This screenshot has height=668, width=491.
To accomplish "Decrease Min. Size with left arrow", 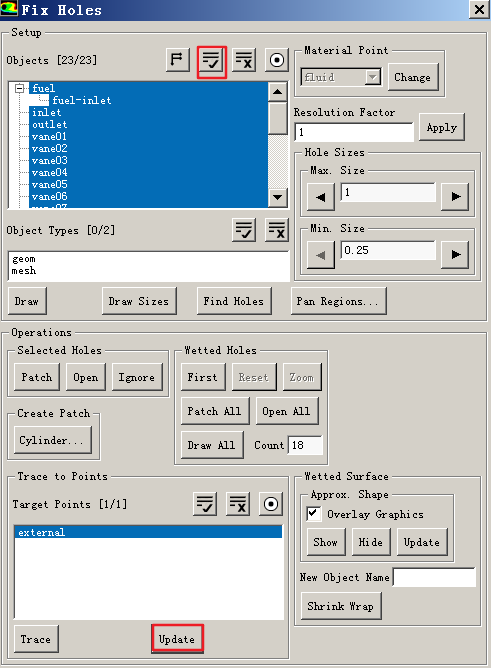I will [321, 255].
